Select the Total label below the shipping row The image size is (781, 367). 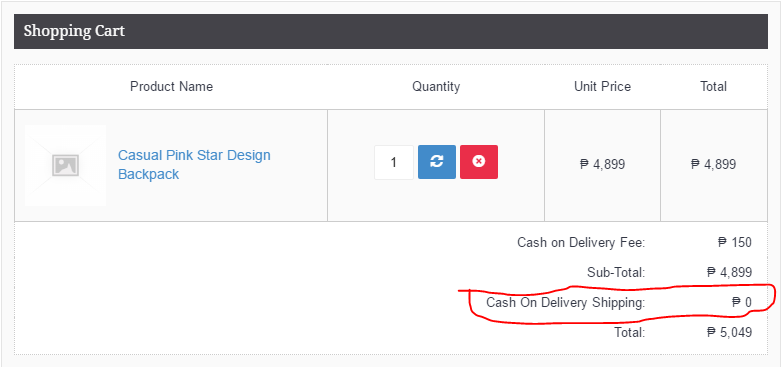pos(630,332)
